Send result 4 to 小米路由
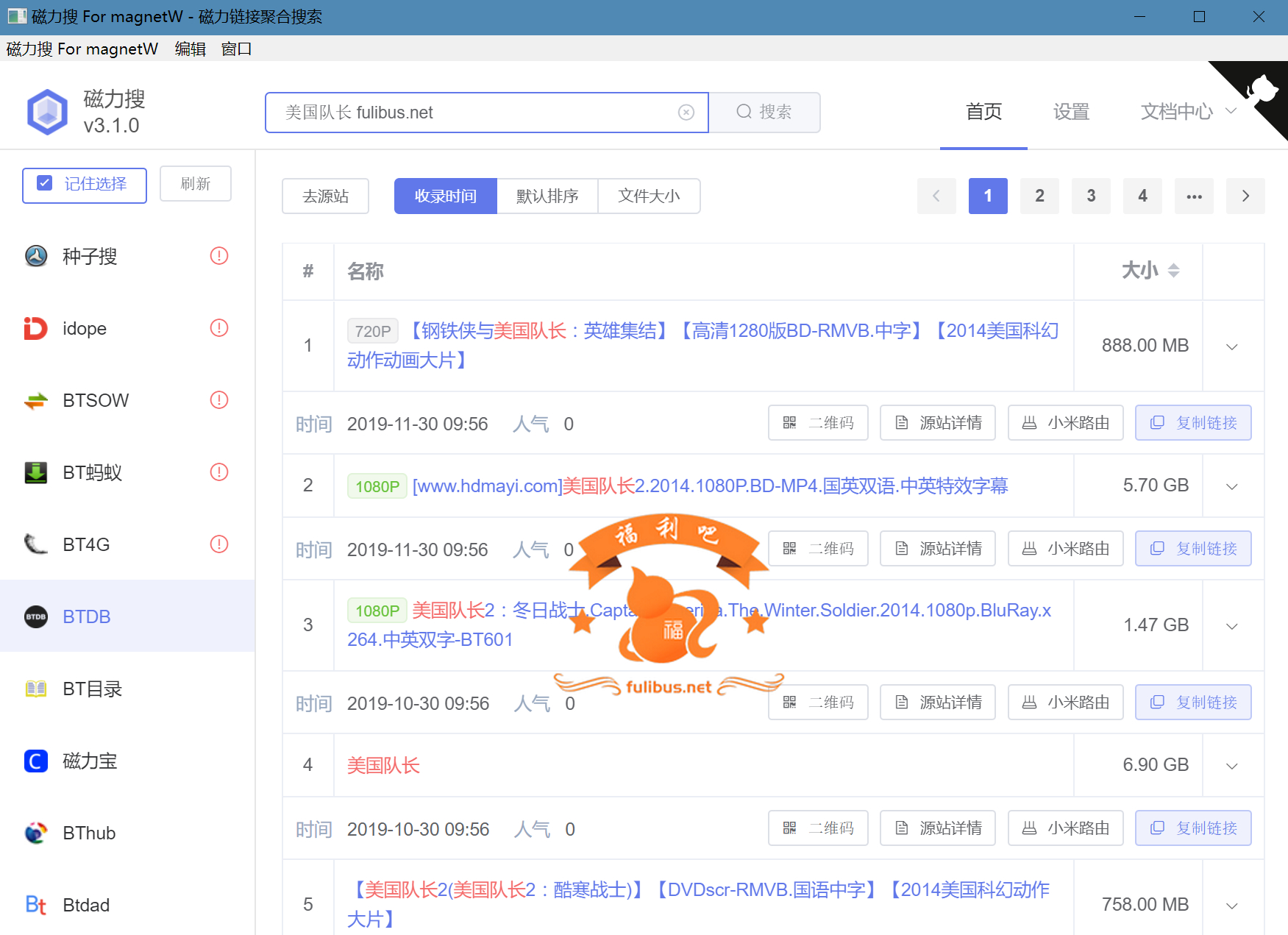This screenshot has width=1288, height=935. 1066,828
